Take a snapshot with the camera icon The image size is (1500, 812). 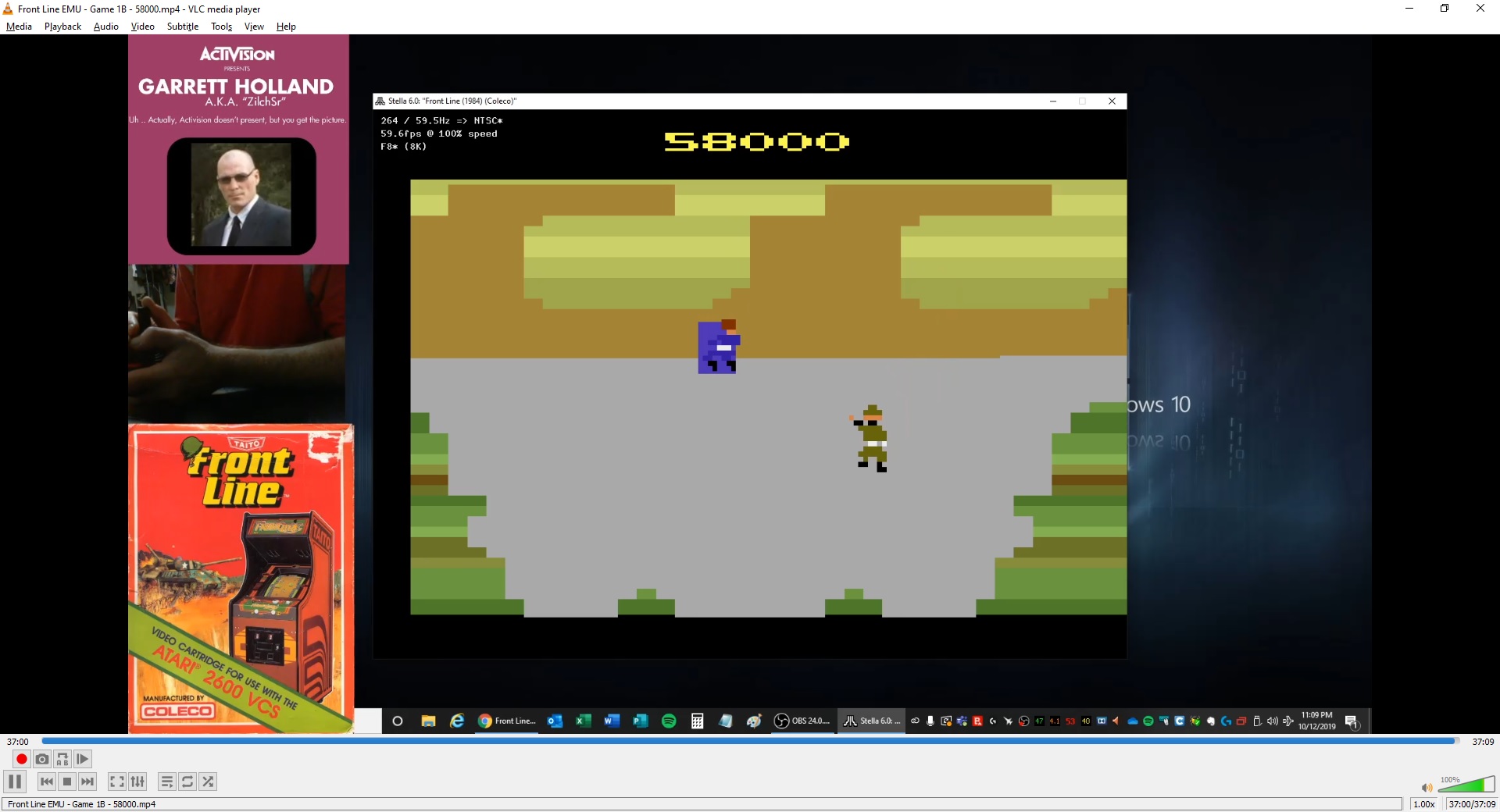point(42,759)
